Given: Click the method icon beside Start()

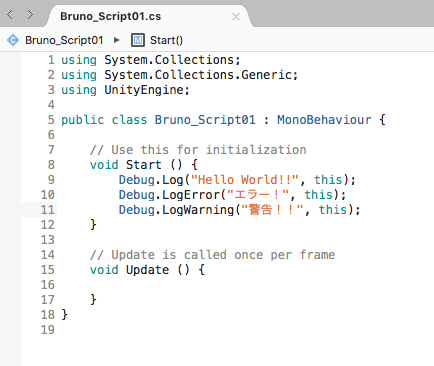Looking at the screenshot, I should coord(138,40).
